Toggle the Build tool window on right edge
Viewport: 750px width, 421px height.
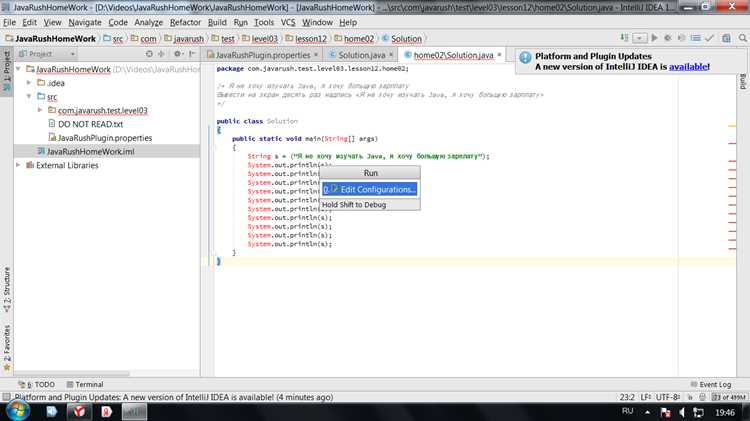click(743, 81)
